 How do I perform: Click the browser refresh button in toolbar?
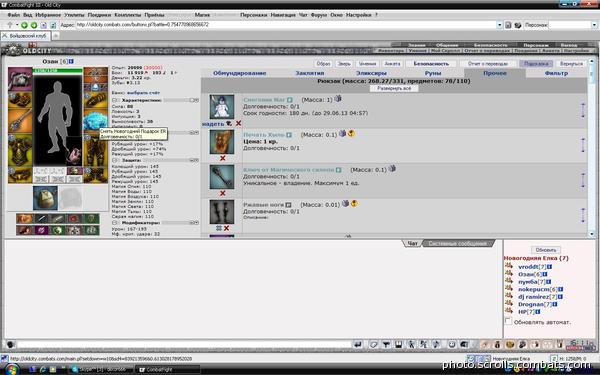tap(53, 25)
